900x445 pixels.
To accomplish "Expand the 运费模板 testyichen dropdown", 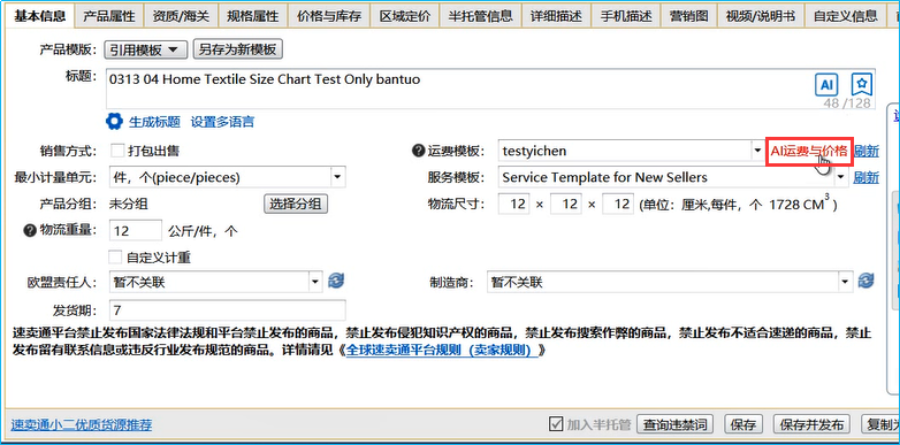I will (x=757, y=151).
